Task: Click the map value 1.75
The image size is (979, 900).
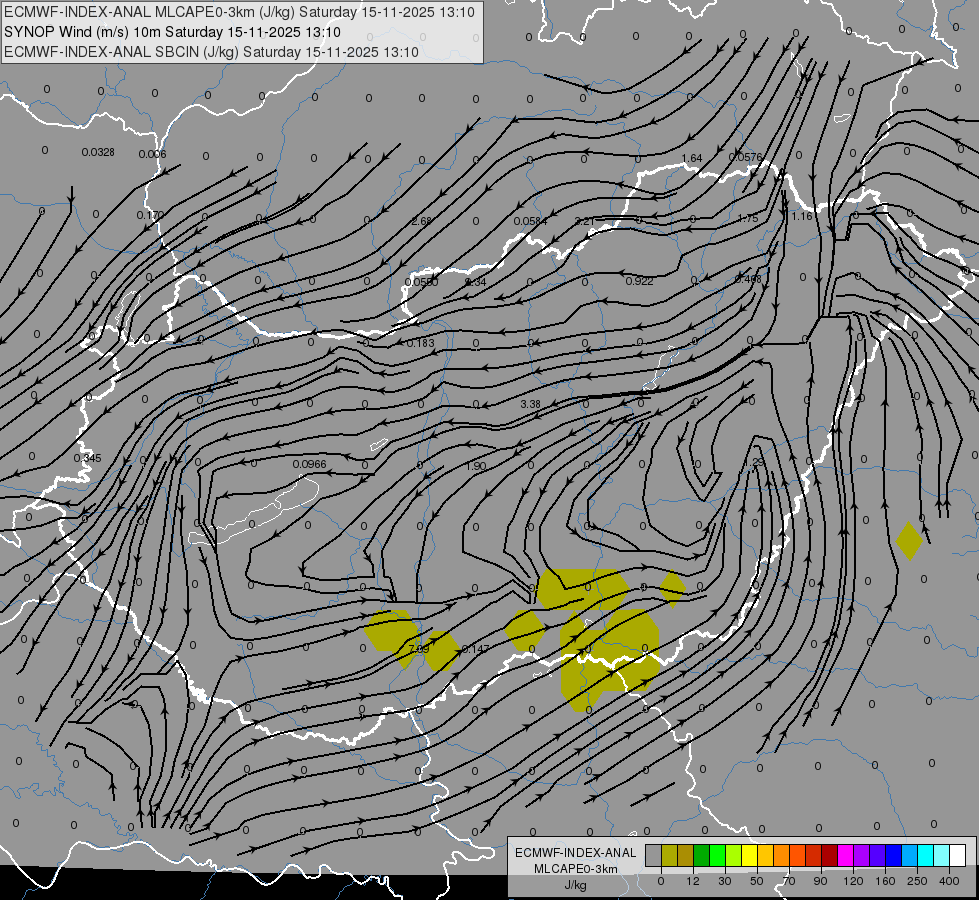Action: coord(747,218)
